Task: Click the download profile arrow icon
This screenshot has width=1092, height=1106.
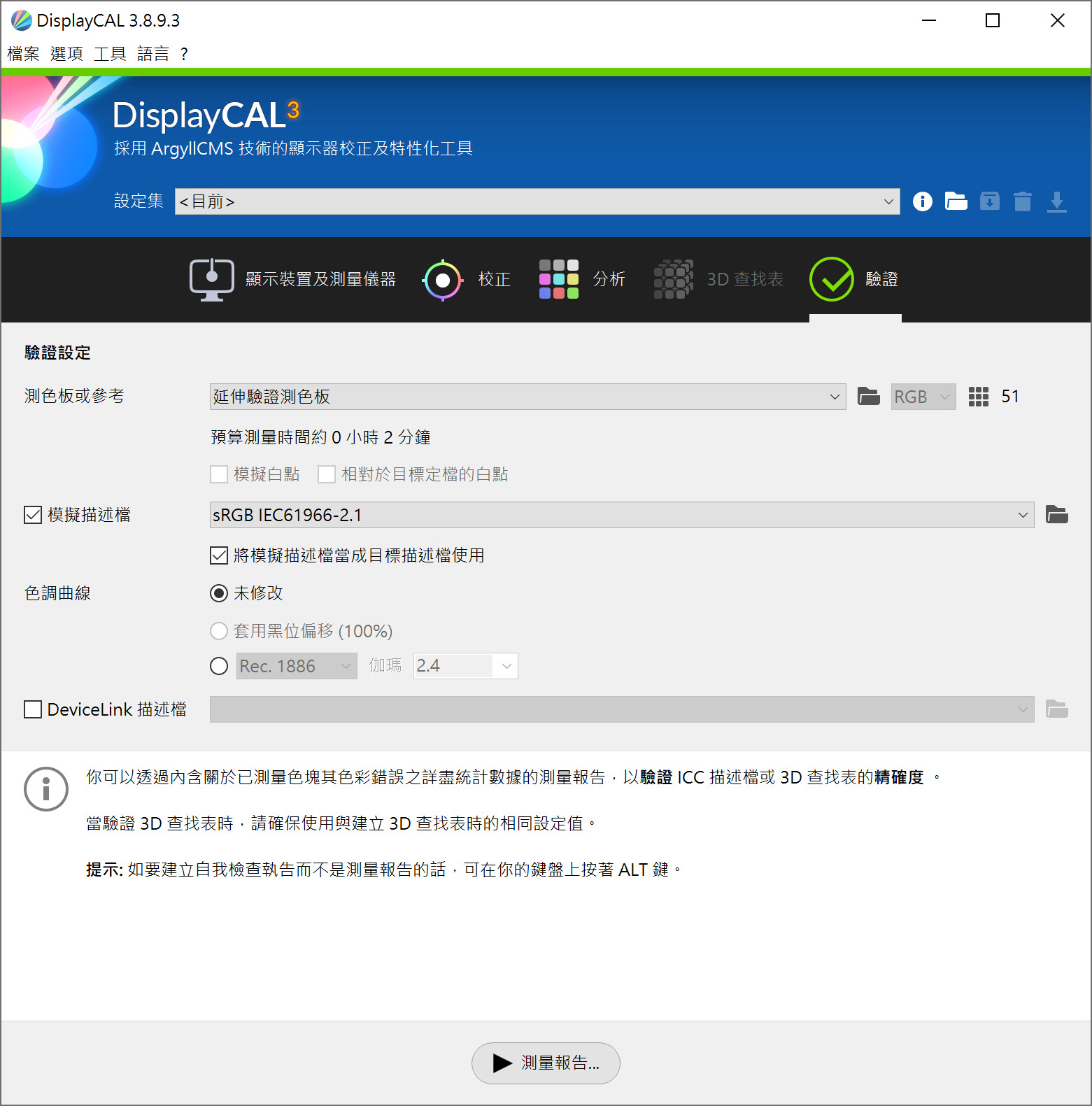Action: 1057,201
